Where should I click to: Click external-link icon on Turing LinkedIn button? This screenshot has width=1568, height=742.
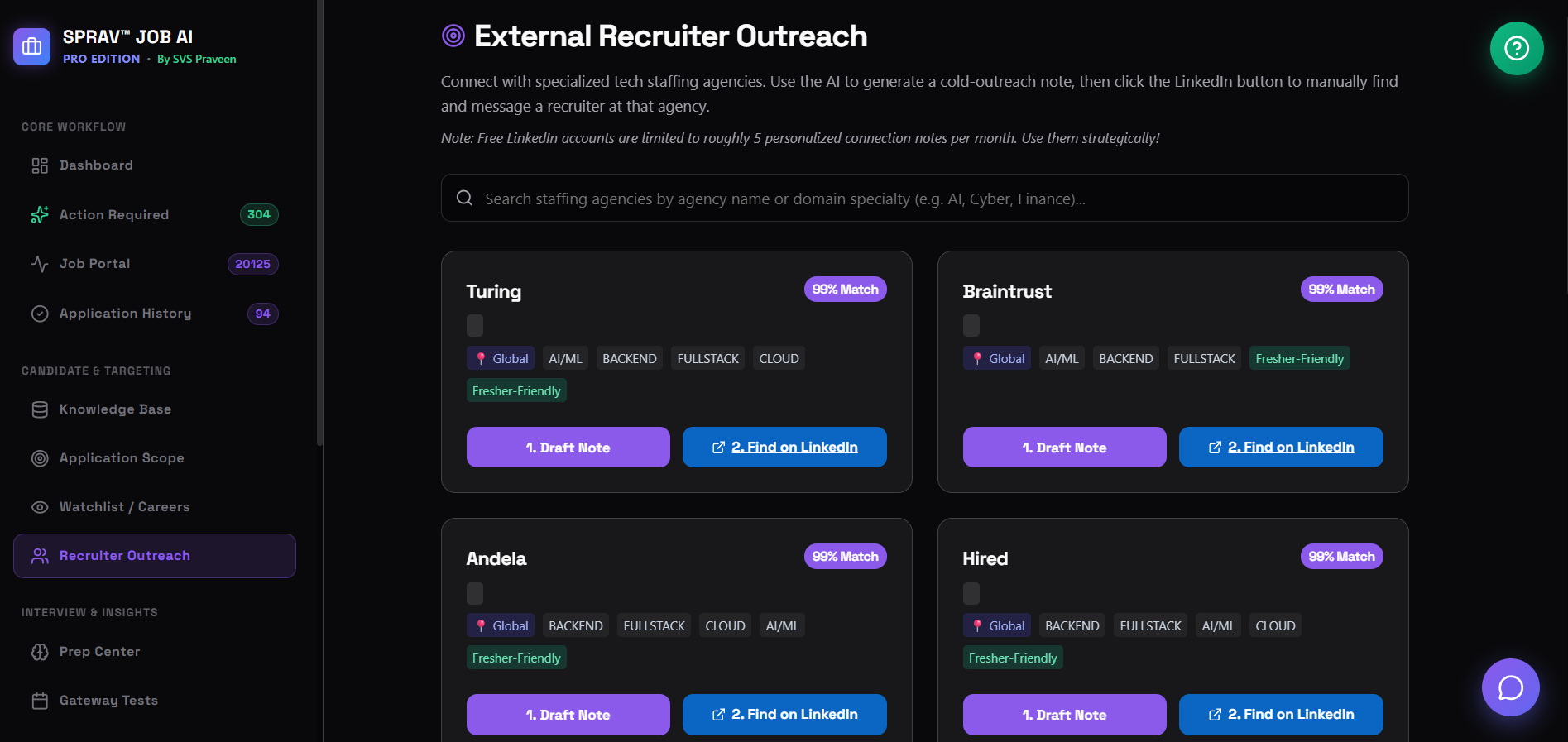718,448
